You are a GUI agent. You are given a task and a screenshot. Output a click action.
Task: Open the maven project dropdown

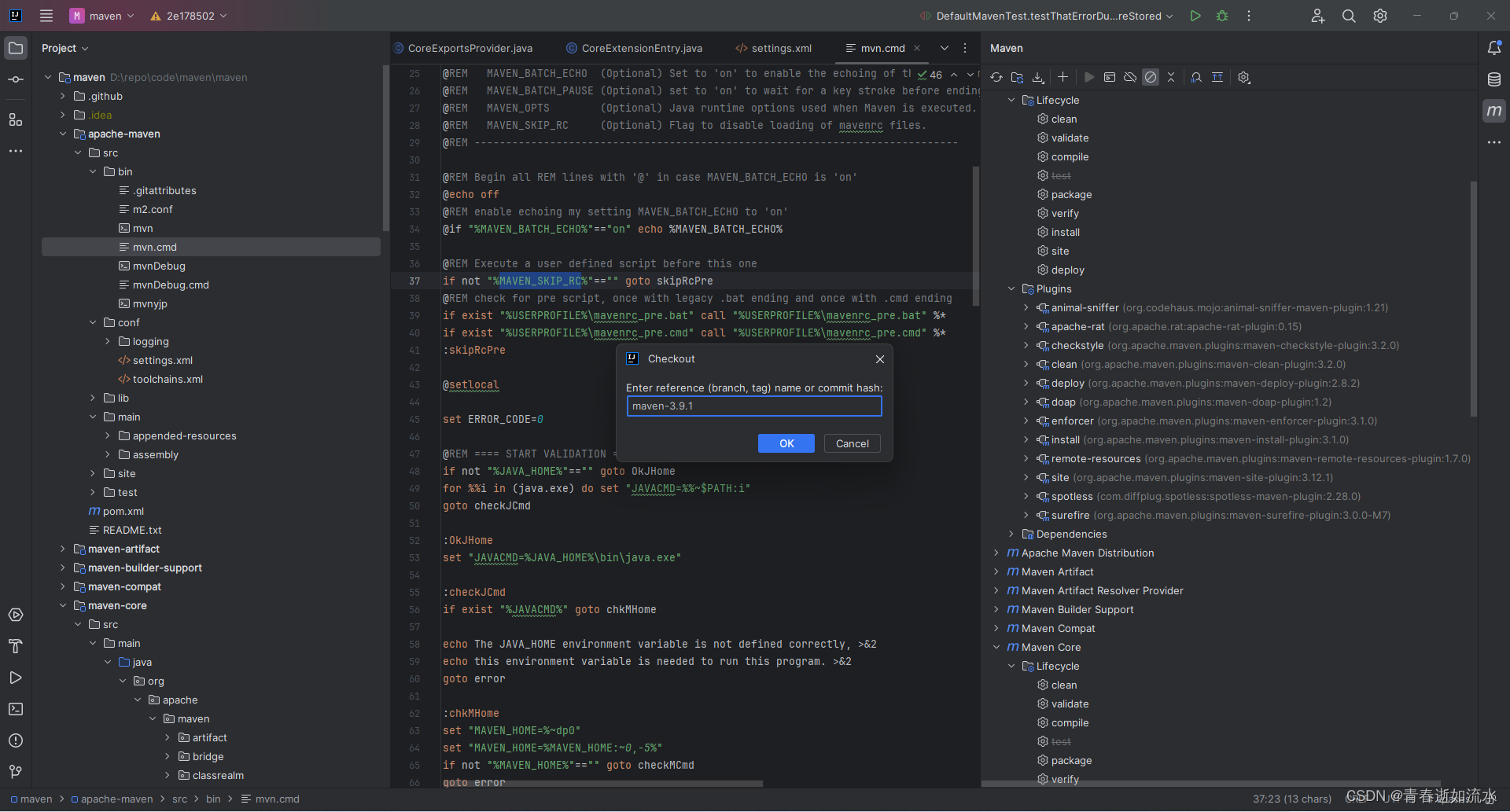(x=102, y=16)
